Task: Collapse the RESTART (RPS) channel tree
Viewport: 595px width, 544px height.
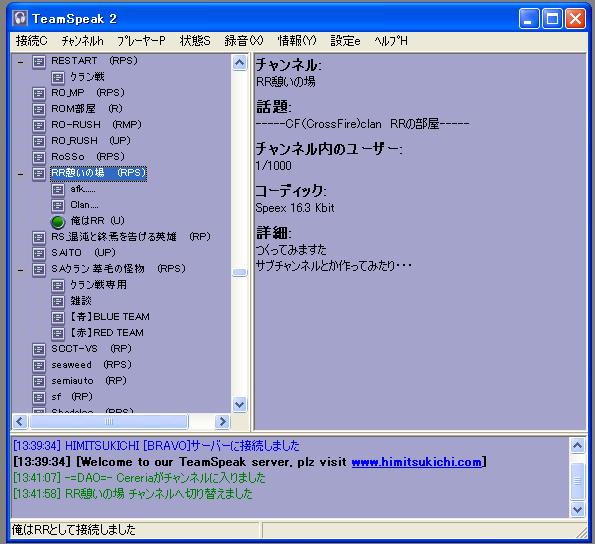Action: click(20, 62)
